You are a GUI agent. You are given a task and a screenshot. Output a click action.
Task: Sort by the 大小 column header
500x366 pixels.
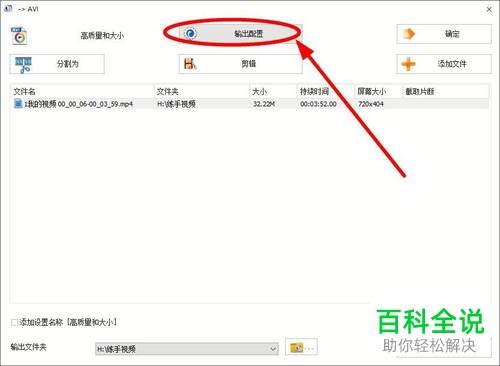[273, 91]
